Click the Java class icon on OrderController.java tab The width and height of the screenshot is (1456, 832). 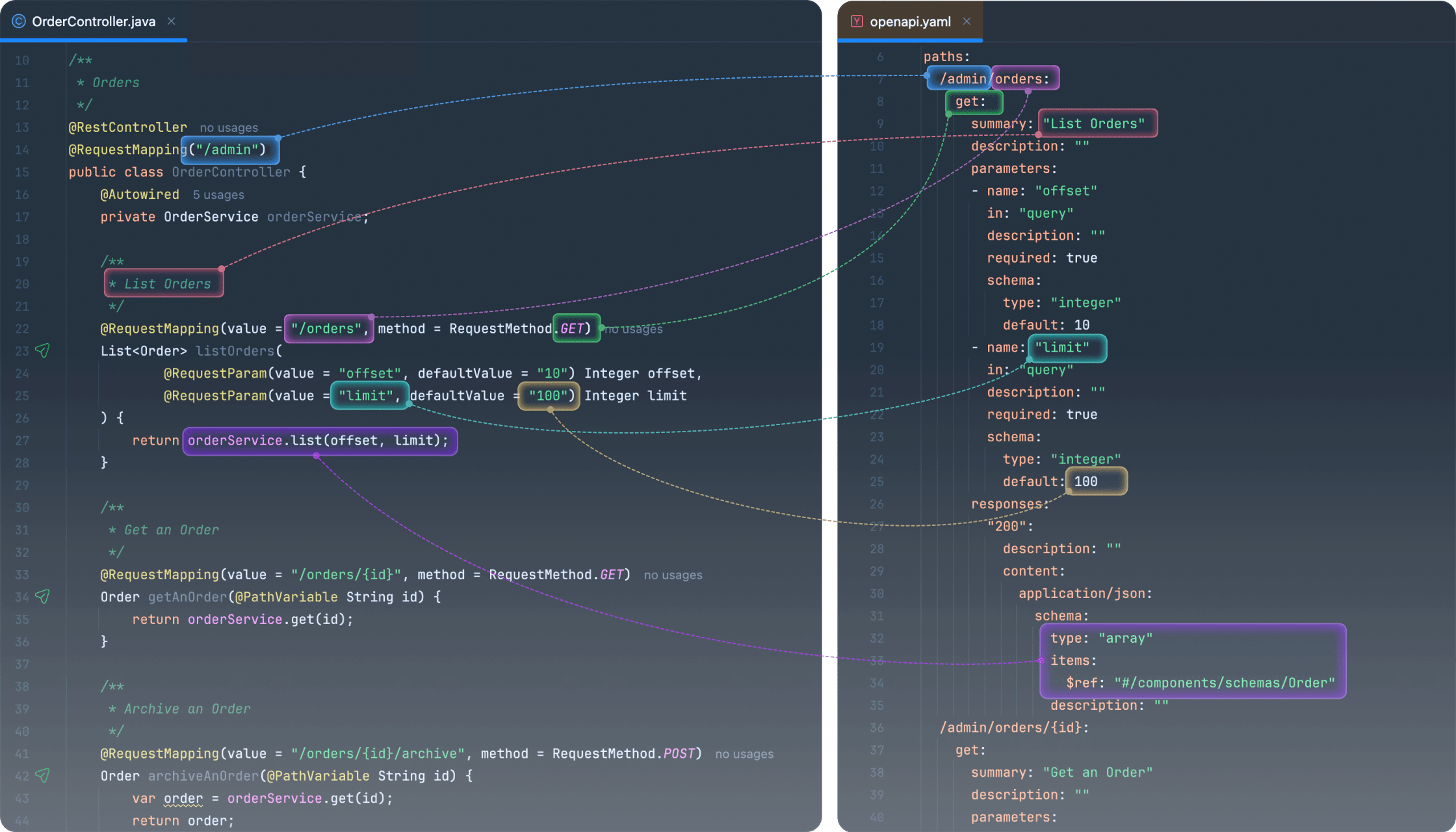(19, 21)
